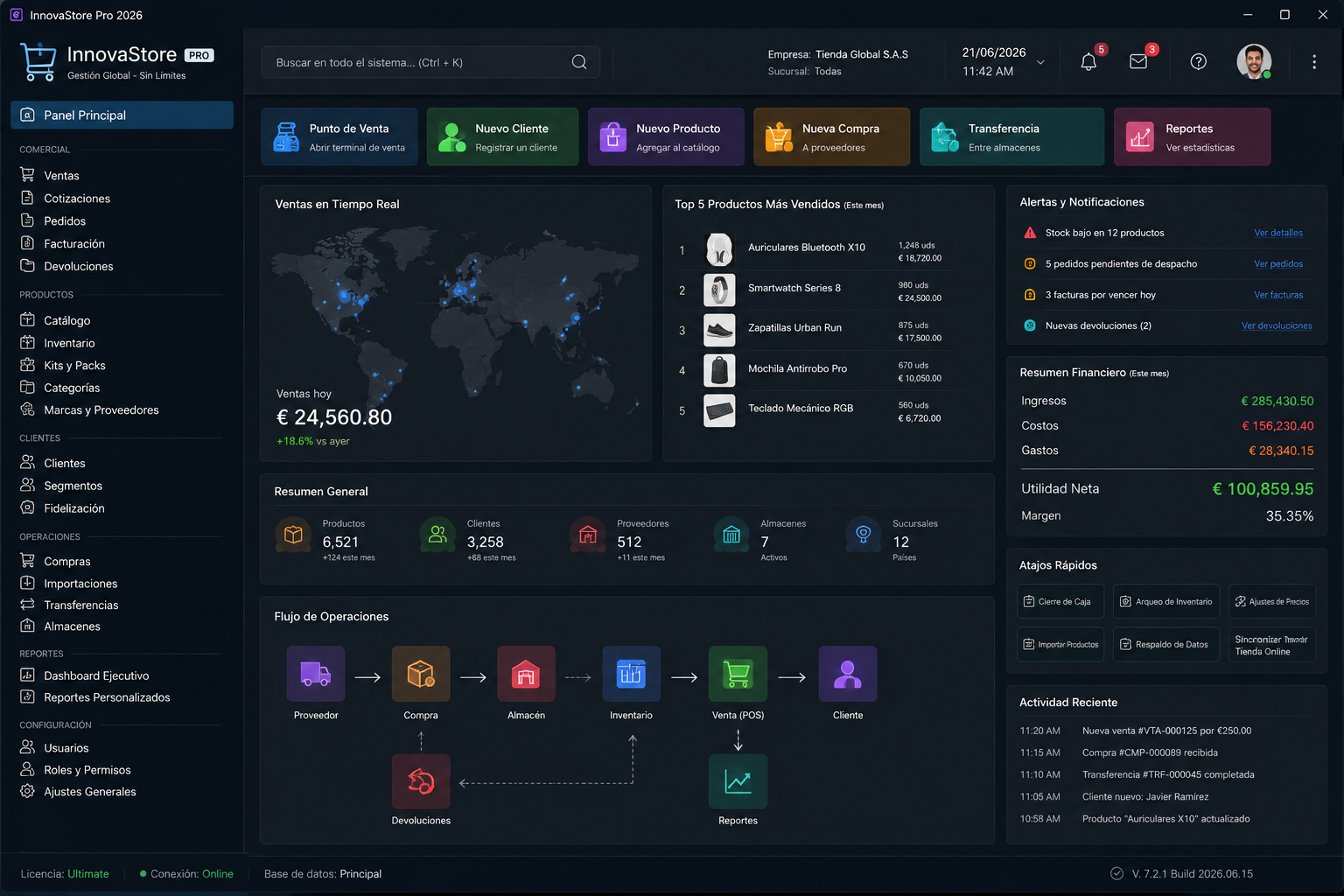
Task: Click the Inventario icon in the operations flow
Action: pyautogui.click(x=631, y=674)
